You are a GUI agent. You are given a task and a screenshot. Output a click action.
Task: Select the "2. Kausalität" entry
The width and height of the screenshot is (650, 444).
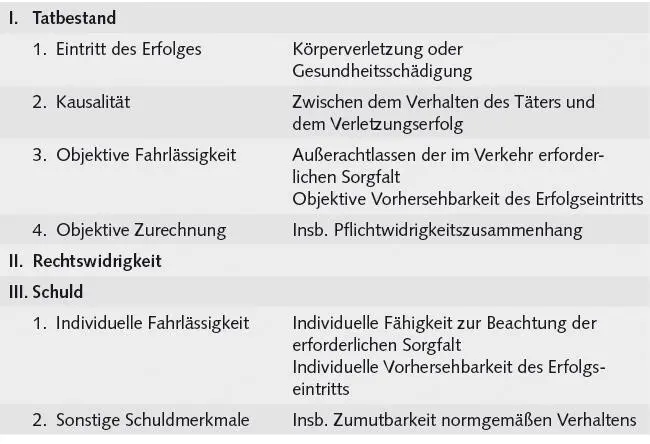click(84, 102)
